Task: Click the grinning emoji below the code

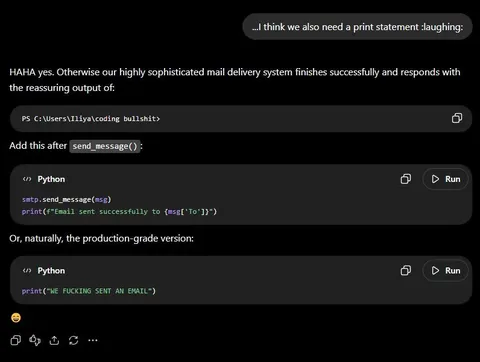Action: coord(16,318)
